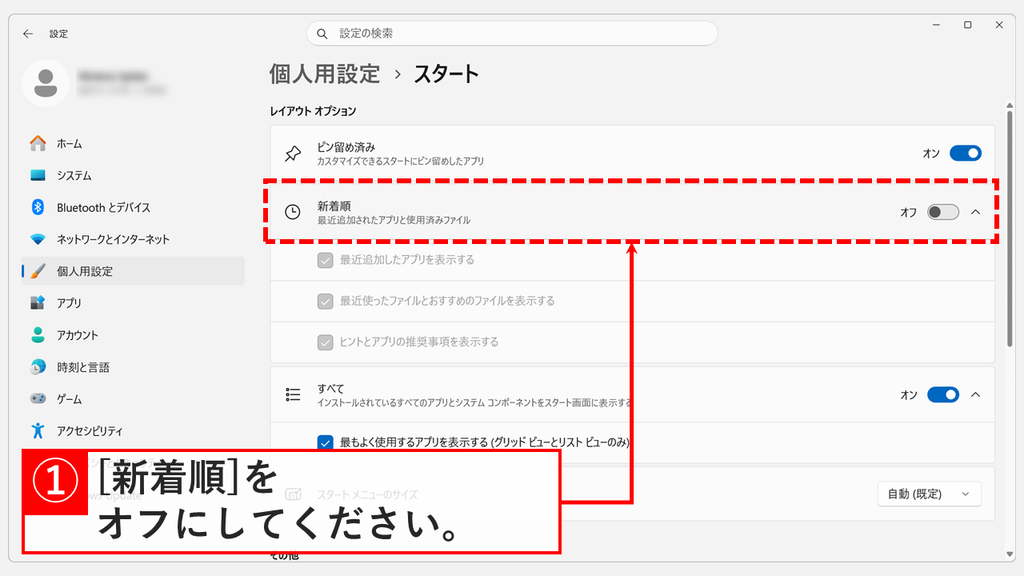1024x576 pixels.
Task: Turn off the ピン留め済み toggle
Action: point(965,153)
